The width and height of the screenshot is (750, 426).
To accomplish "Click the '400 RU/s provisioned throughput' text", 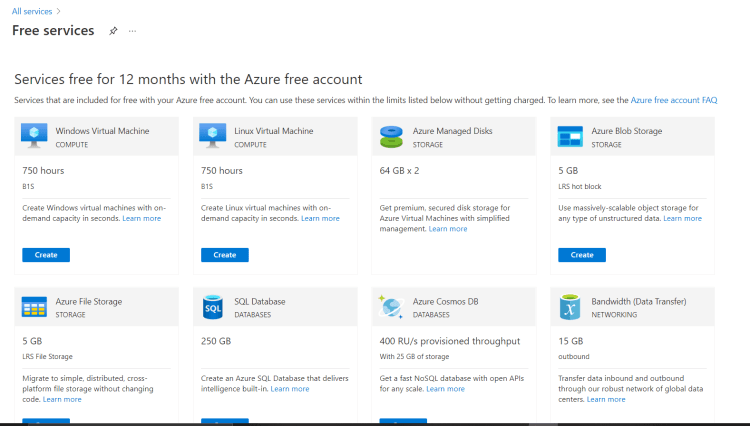I will (450, 341).
